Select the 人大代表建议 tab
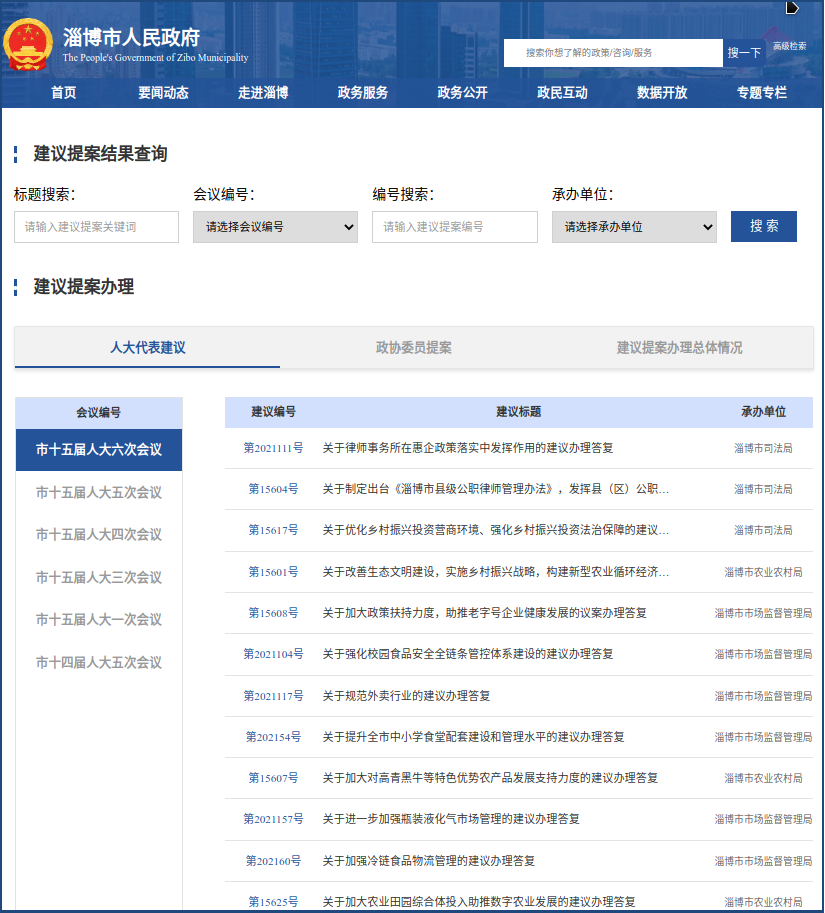 pos(148,348)
